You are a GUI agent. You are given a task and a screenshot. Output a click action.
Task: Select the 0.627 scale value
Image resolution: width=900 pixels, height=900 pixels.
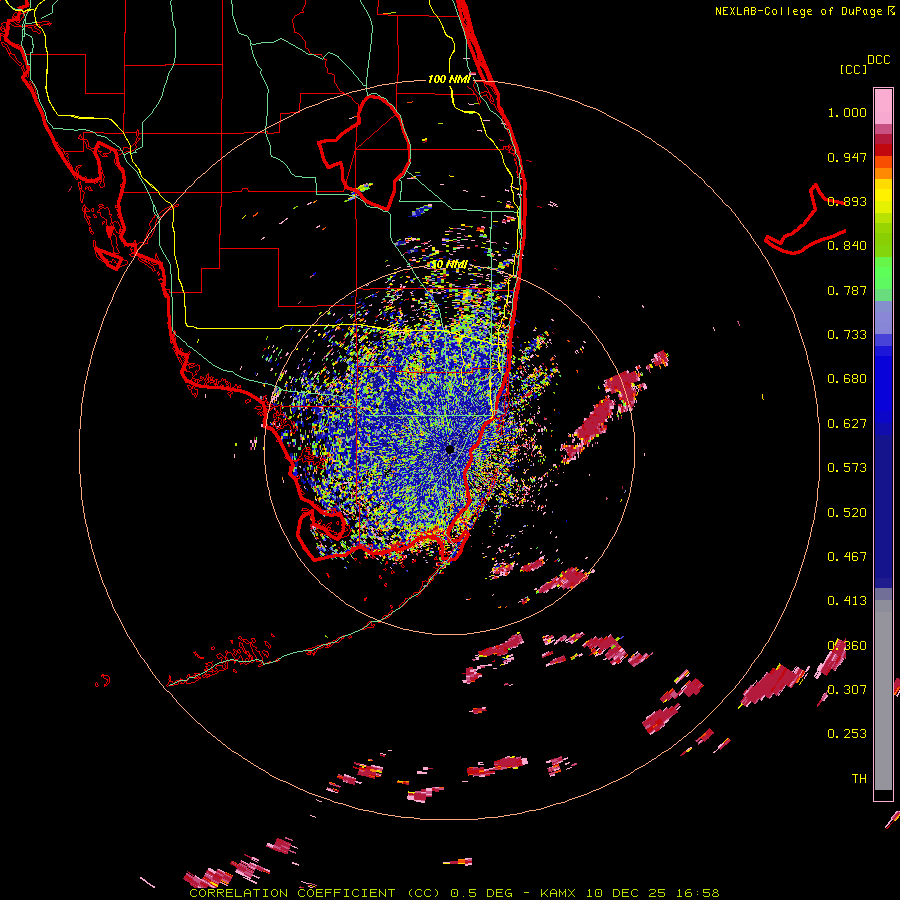click(847, 424)
